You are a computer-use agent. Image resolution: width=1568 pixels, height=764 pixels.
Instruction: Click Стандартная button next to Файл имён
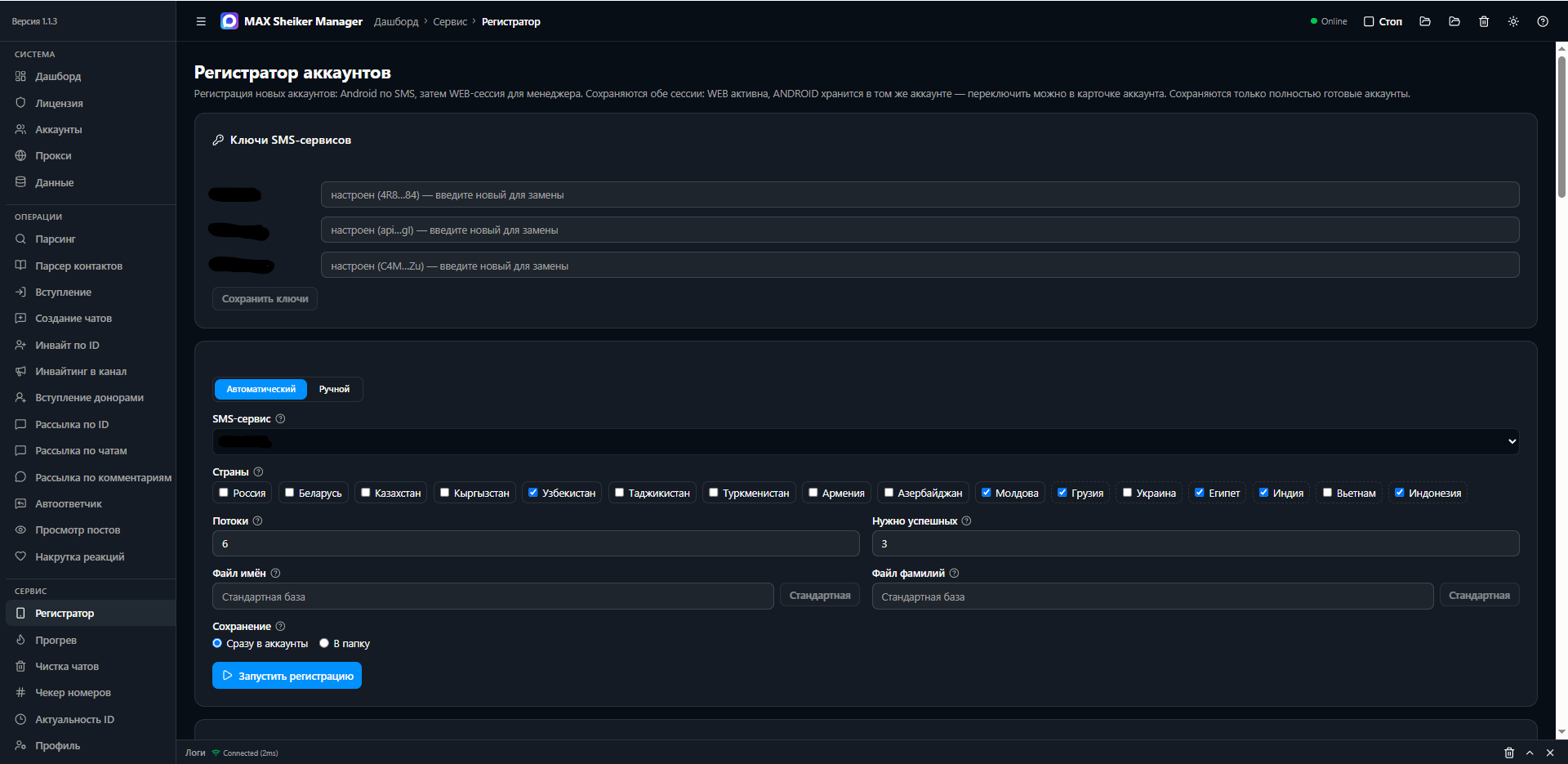click(820, 595)
